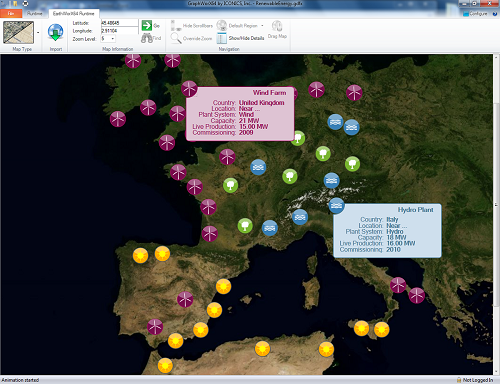This screenshot has height=384, width=500.
Task: Open the File tab
Action: pos(11,14)
